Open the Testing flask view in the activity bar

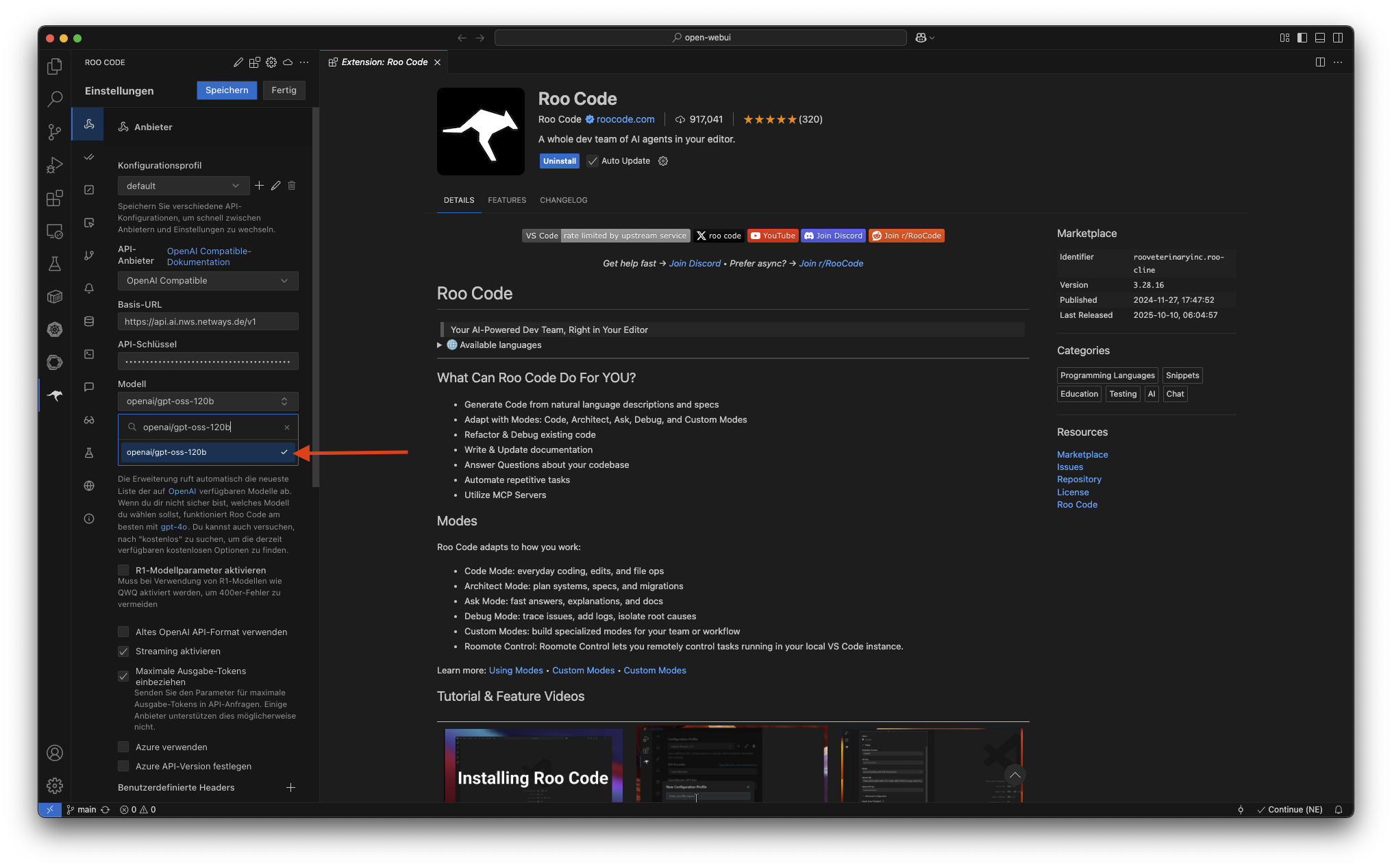55,264
